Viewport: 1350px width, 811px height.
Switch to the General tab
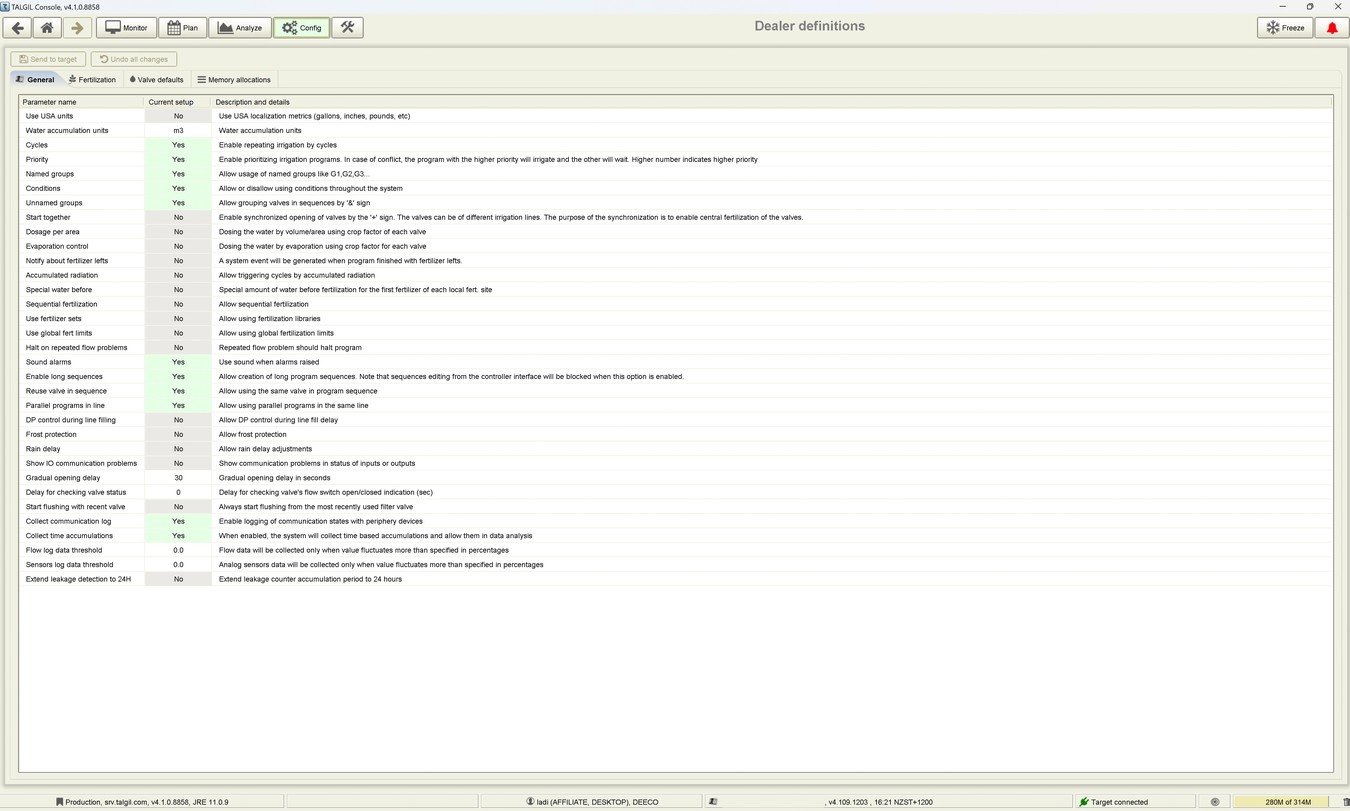35,79
